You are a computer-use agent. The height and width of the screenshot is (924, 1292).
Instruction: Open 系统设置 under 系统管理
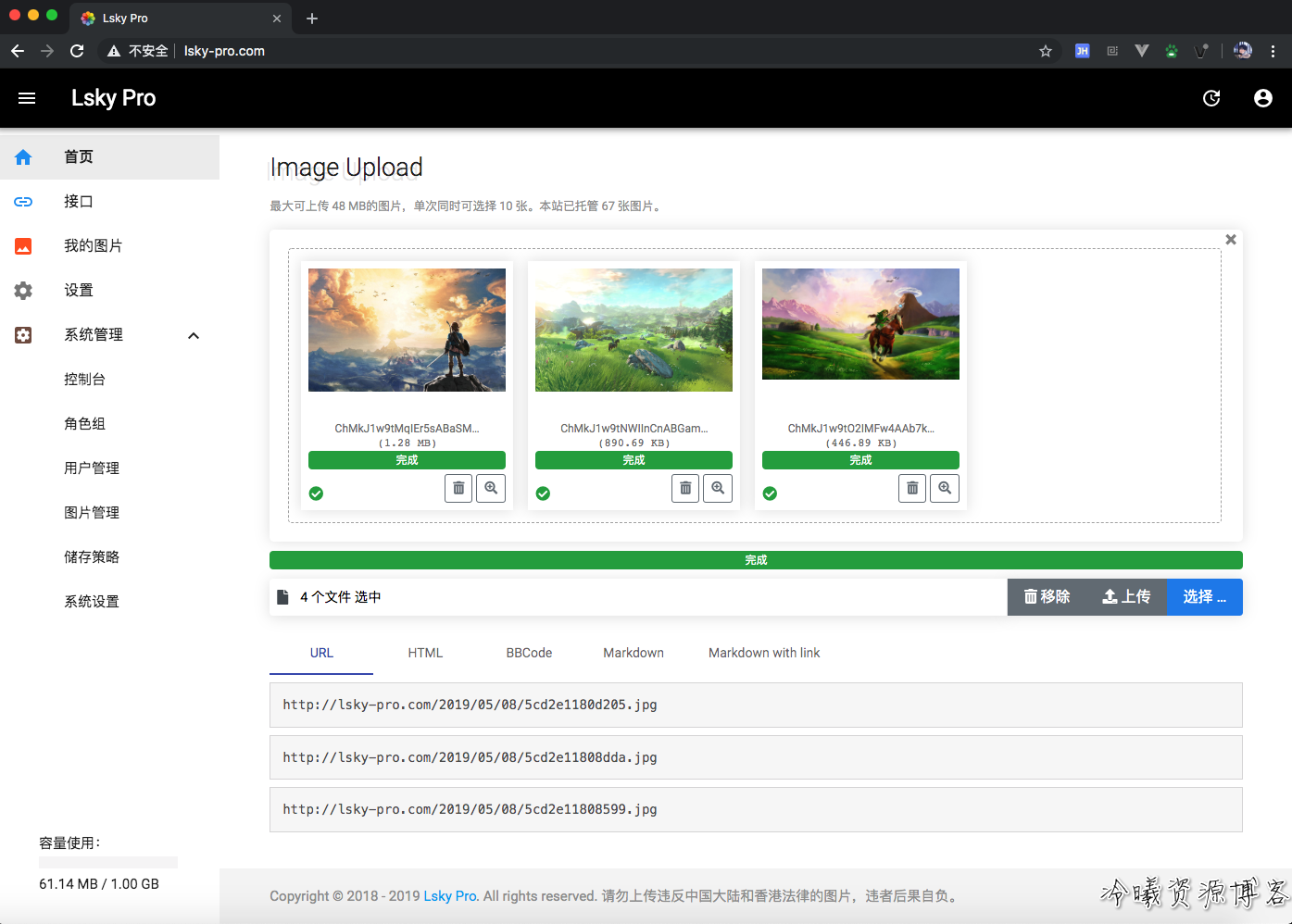[109, 602]
